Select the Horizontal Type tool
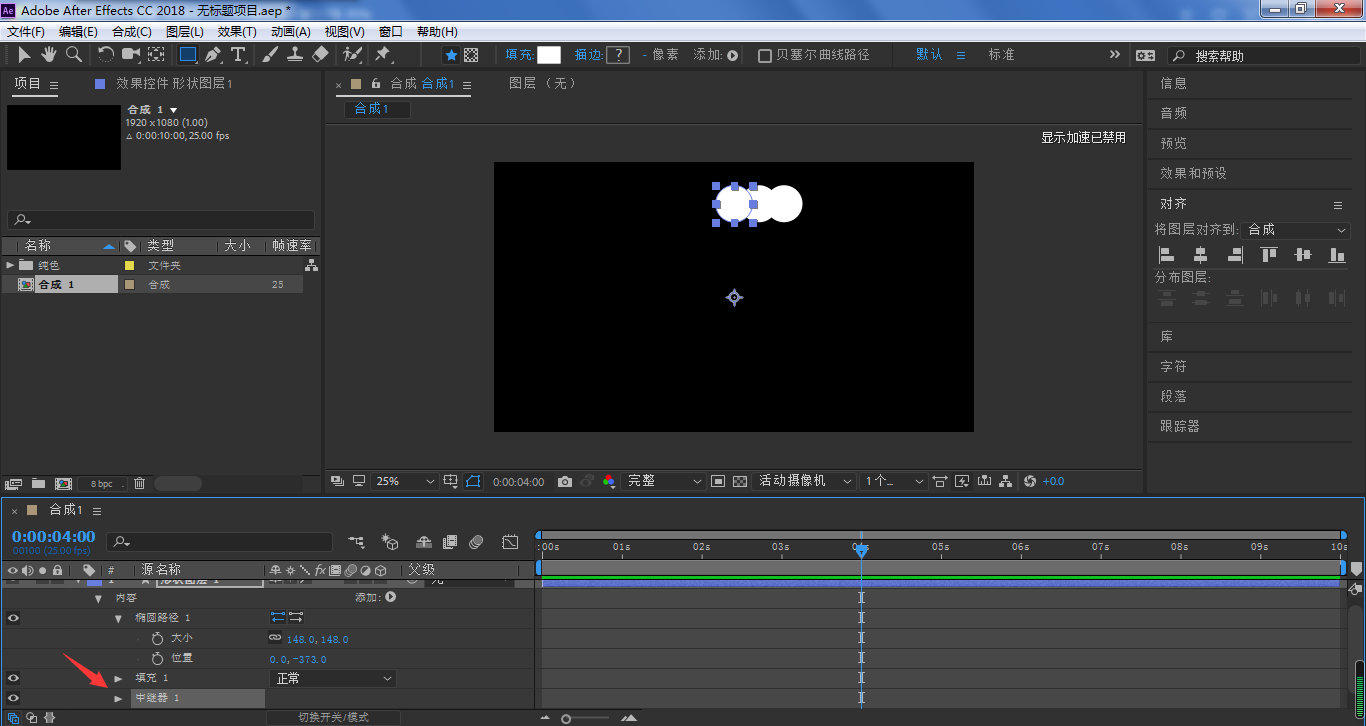This screenshot has height=726, width=1366. (238, 55)
